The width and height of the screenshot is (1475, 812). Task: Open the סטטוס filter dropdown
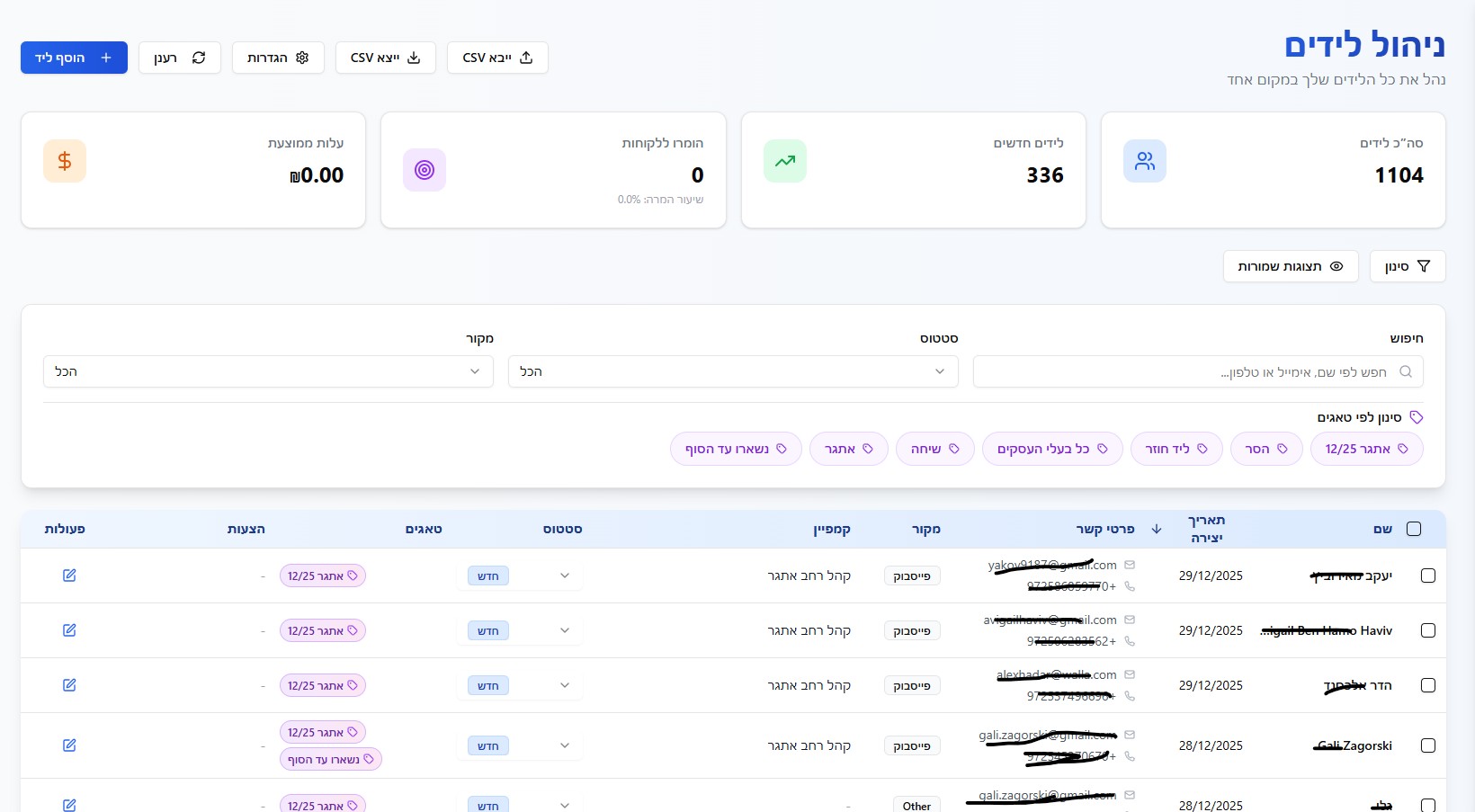[733, 371]
